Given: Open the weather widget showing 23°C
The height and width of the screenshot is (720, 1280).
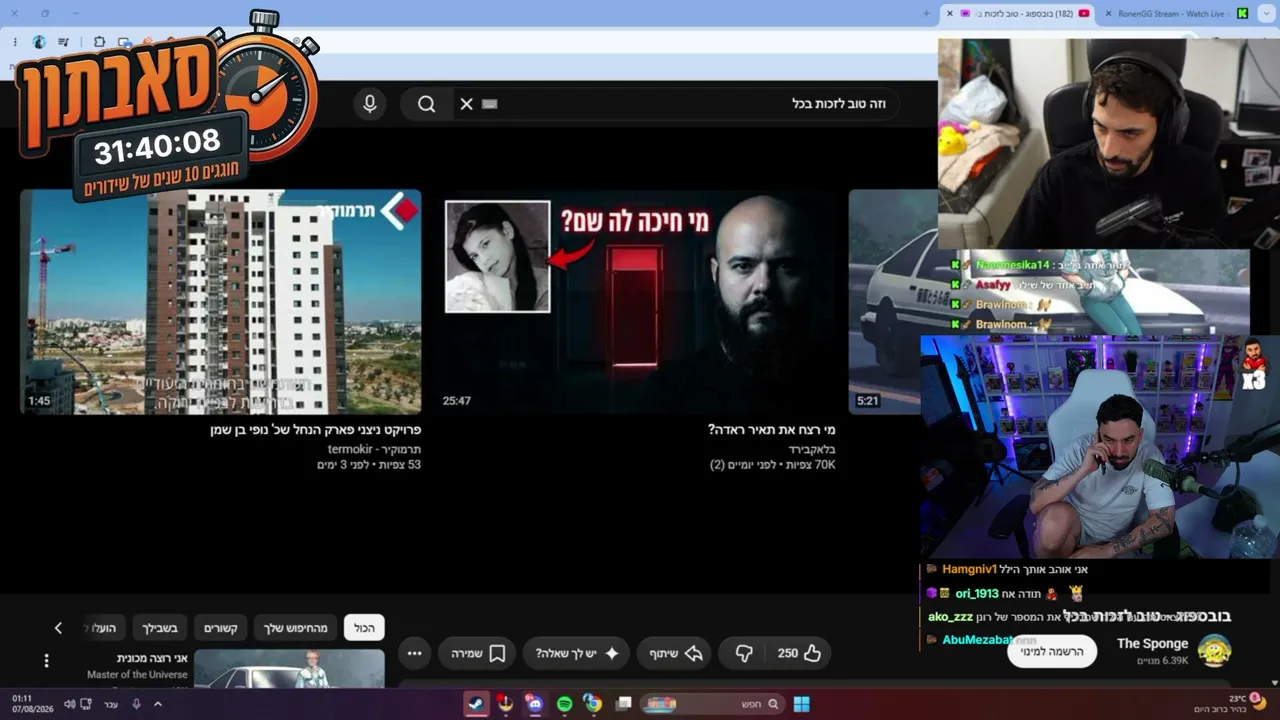Looking at the screenshot, I should coord(1240,704).
